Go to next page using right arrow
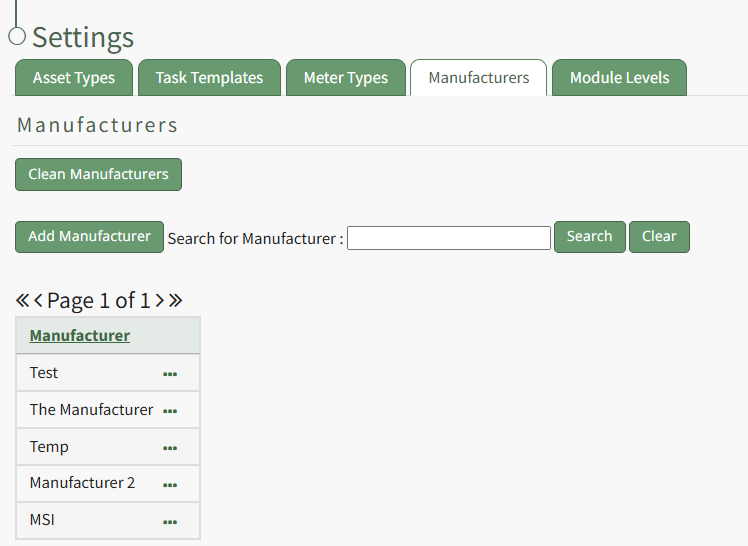The width and height of the screenshot is (748, 546). pyautogui.click(x=159, y=301)
